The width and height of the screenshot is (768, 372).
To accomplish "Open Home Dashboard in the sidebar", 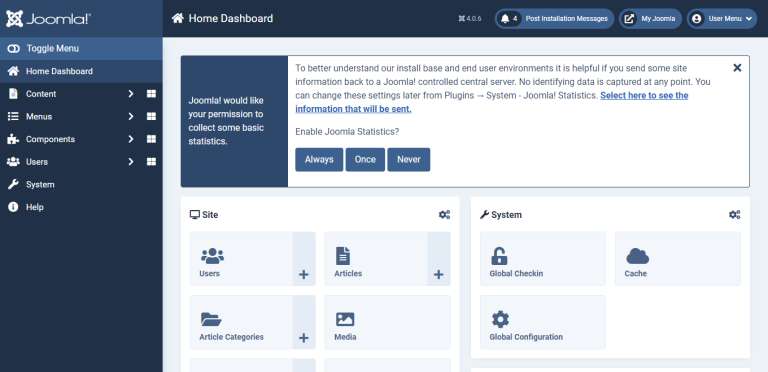I will pos(81,71).
